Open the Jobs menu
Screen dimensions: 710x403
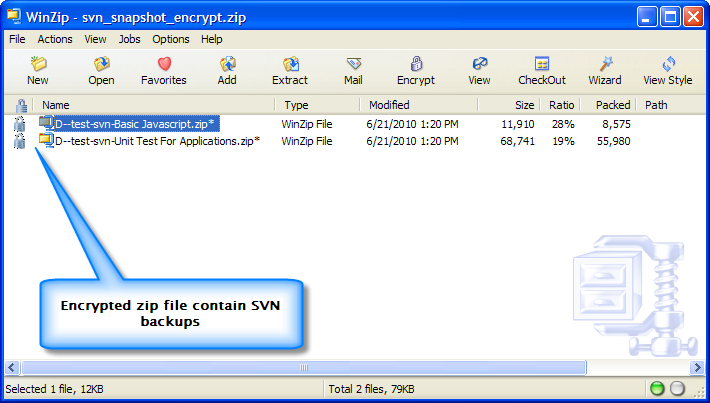(130, 39)
